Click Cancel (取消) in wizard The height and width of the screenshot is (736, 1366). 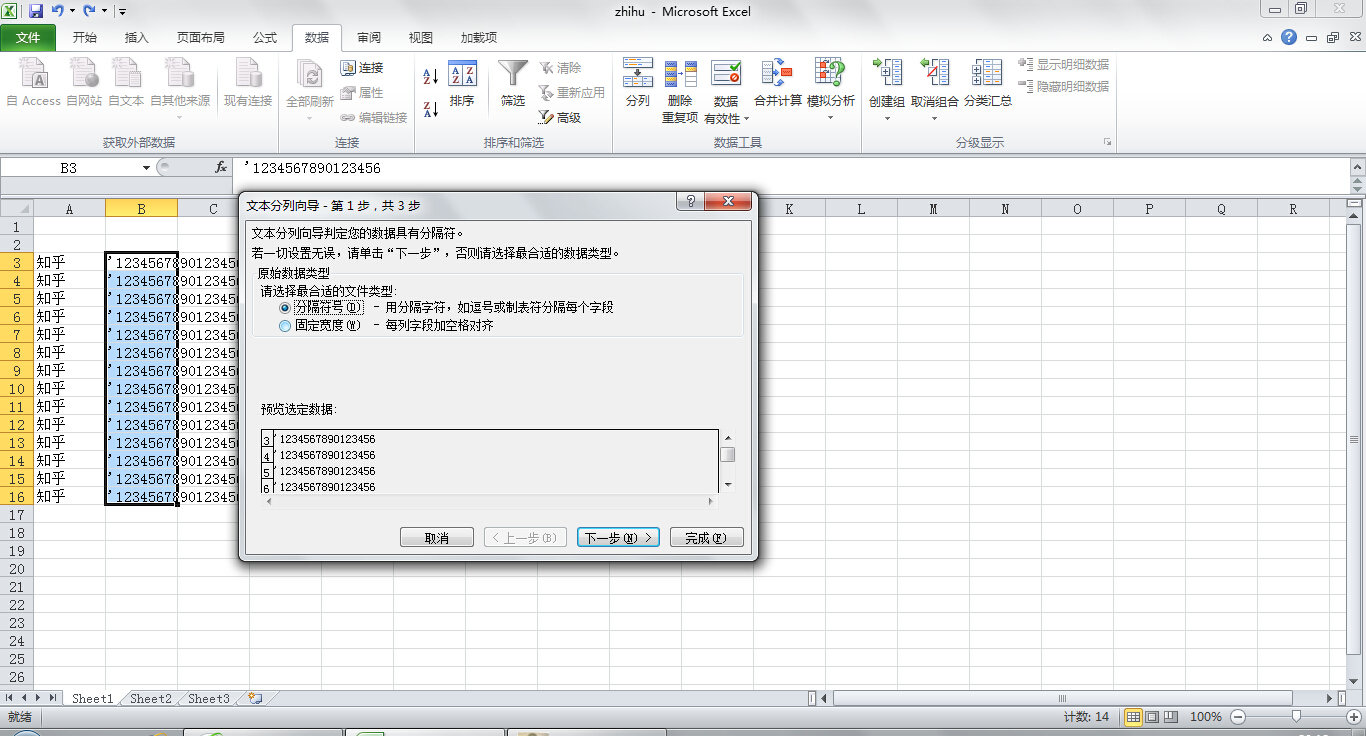point(437,537)
